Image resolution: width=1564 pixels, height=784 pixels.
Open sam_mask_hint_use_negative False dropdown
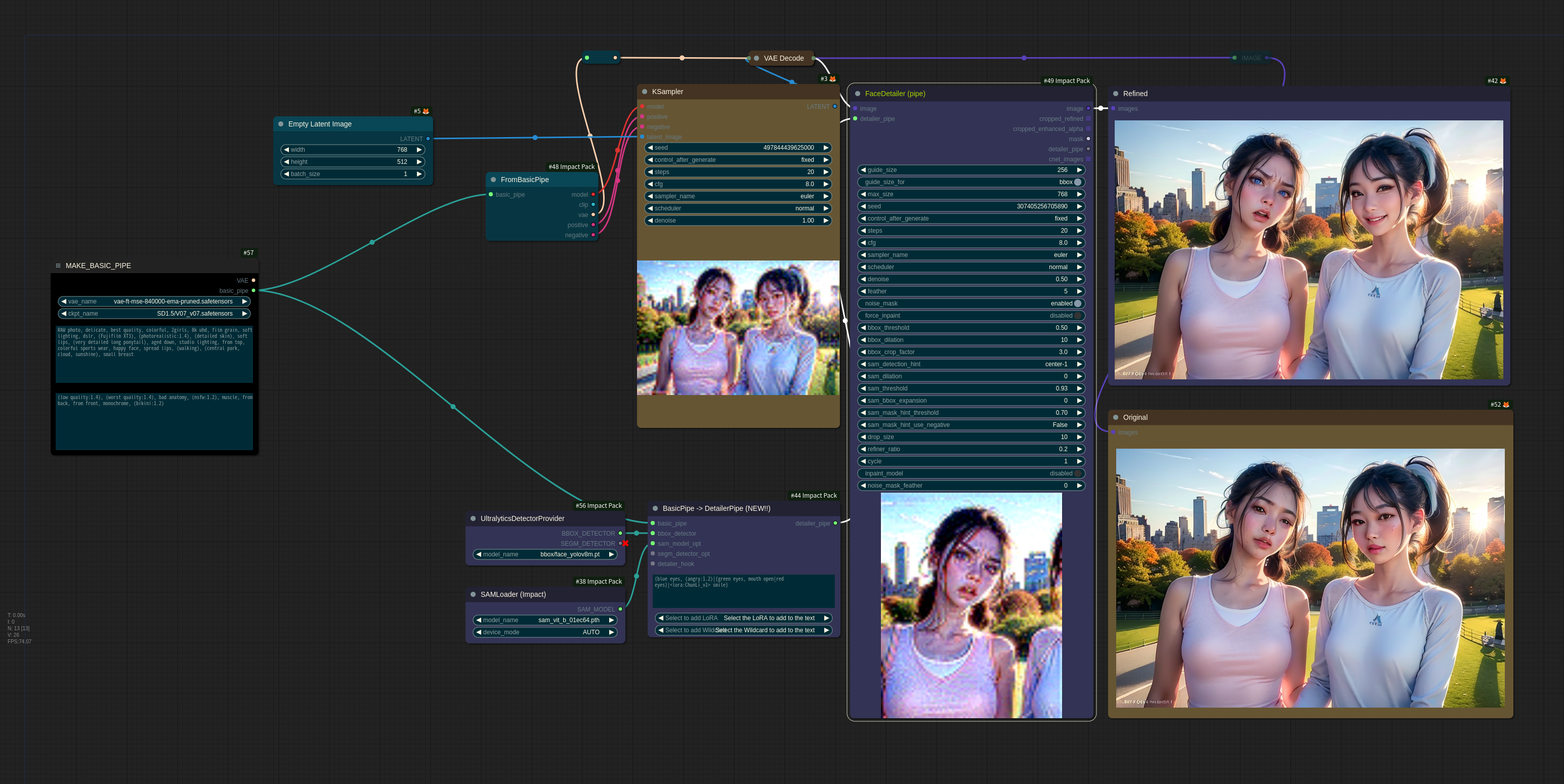(971, 425)
